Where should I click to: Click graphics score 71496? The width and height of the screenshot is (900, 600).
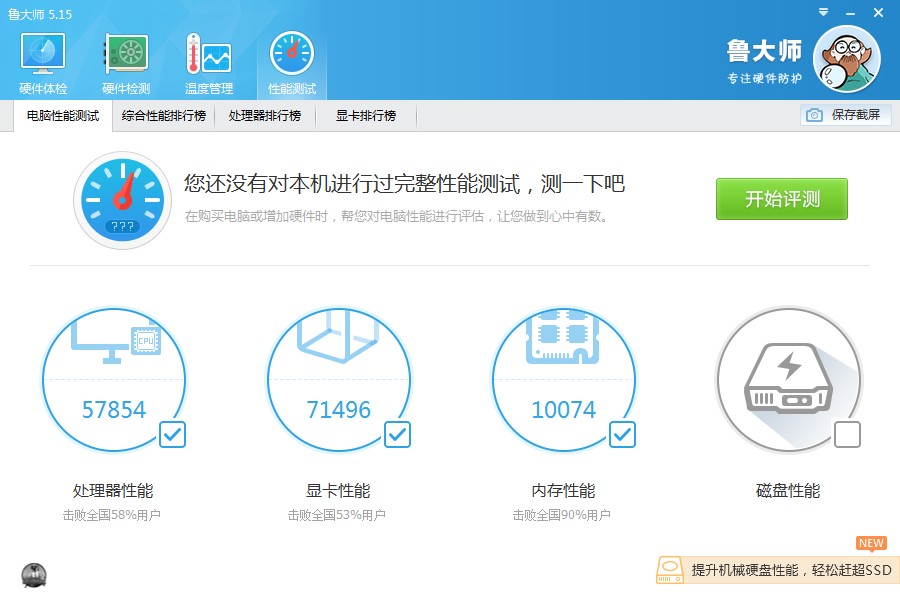coord(339,410)
